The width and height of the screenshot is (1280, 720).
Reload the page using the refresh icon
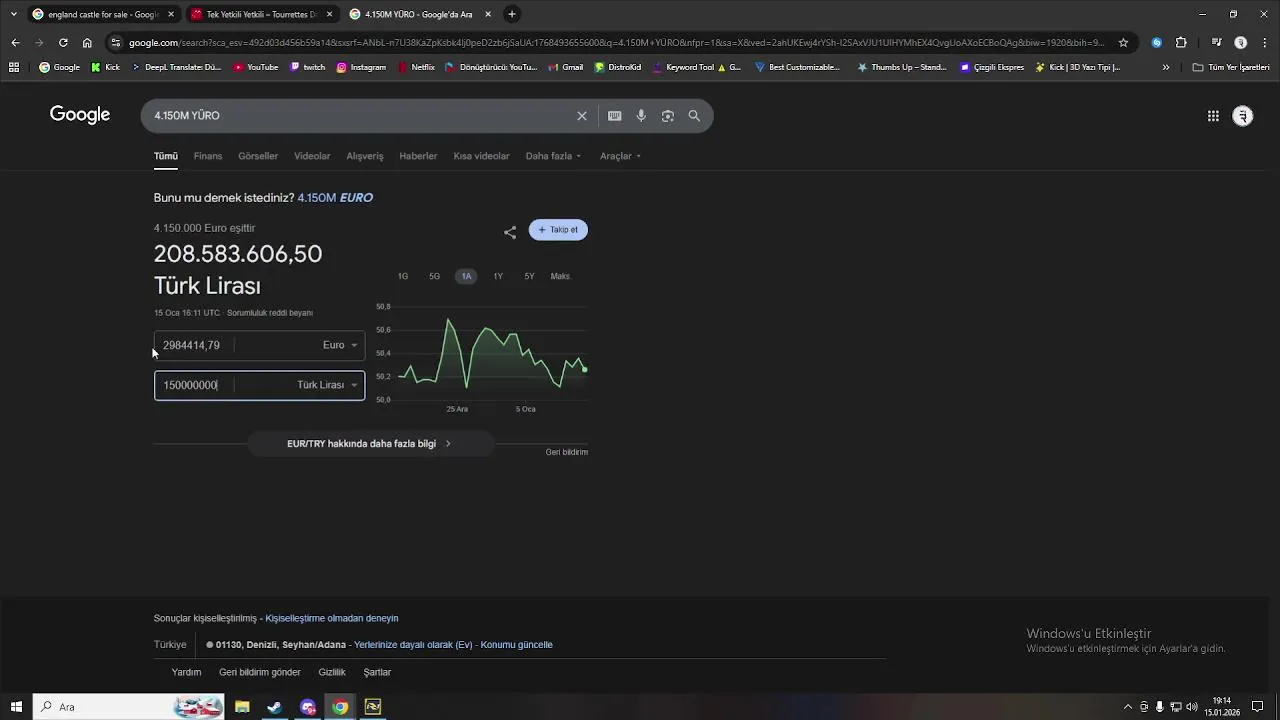pyautogui.click(x=63, y=43)
